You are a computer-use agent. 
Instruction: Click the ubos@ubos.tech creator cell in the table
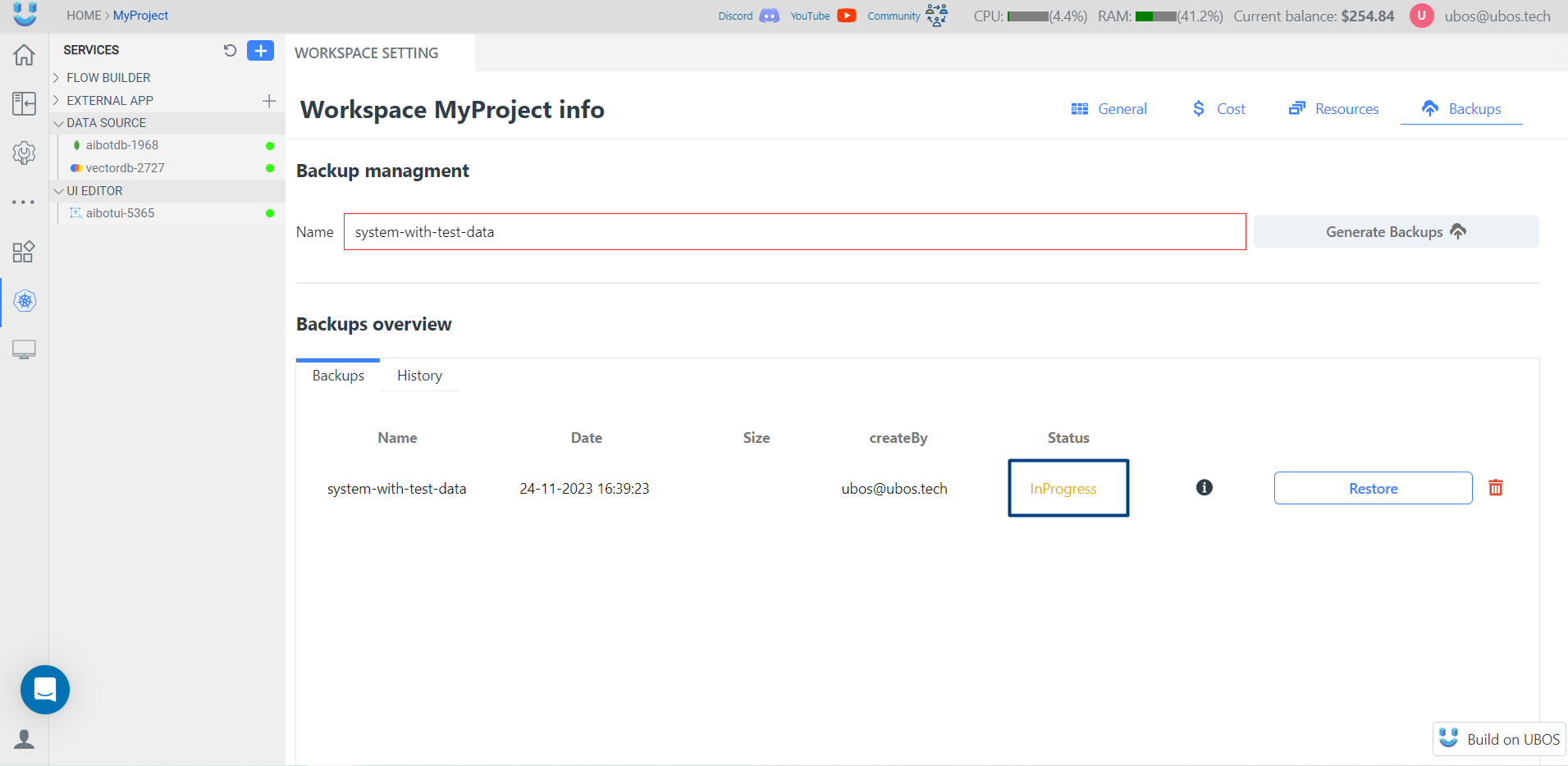click(x=894, y=489)
